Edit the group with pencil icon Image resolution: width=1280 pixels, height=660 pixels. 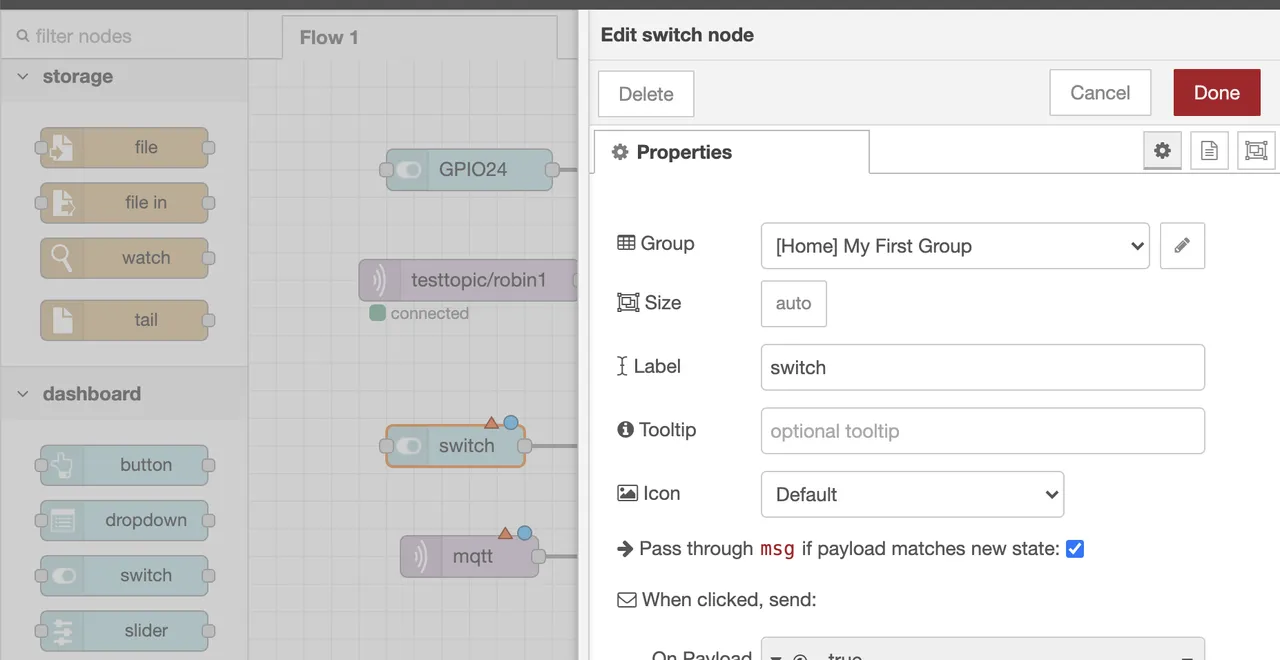(x=1182, y=245)
